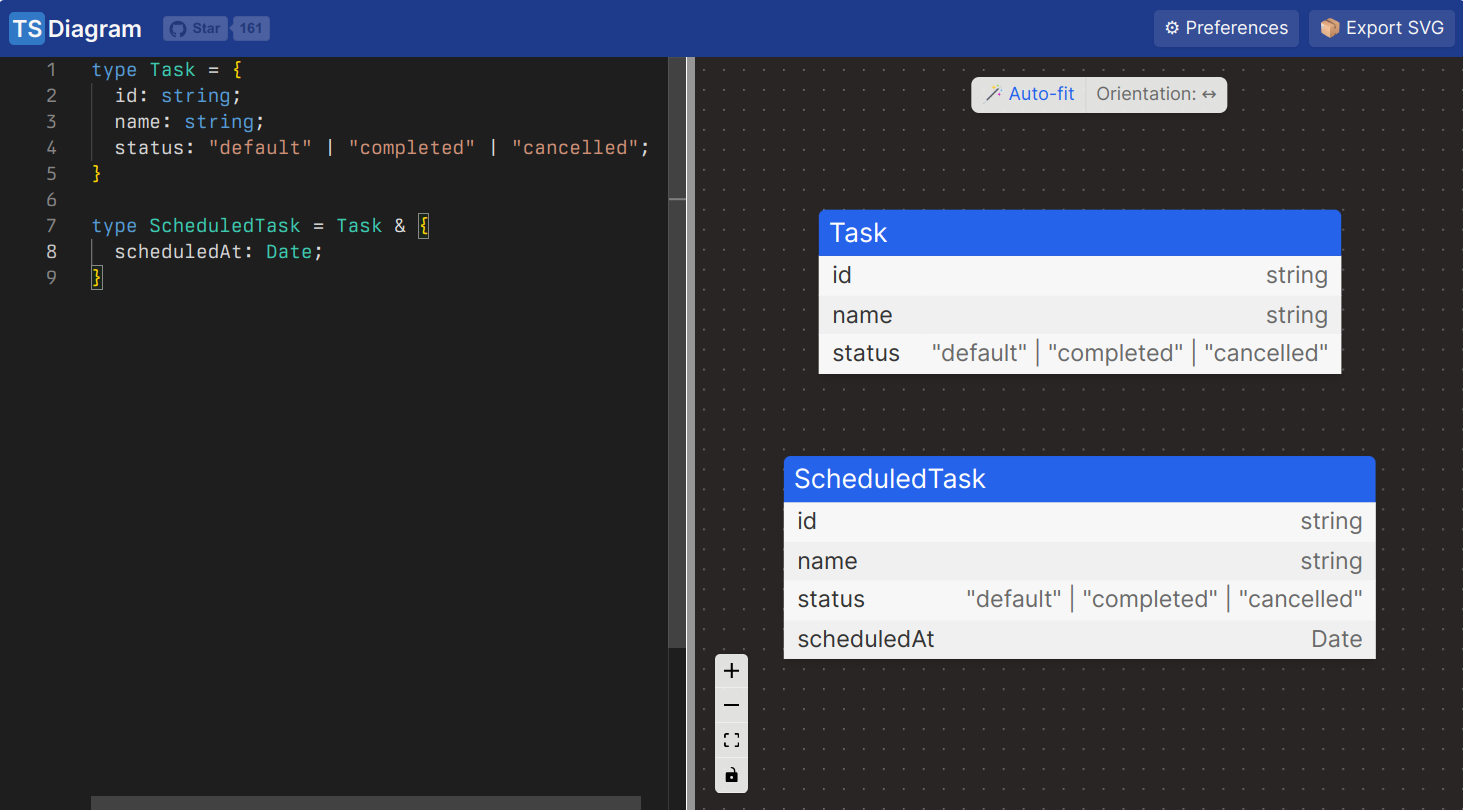Click the closing brace on line 9

coord(97,278)
